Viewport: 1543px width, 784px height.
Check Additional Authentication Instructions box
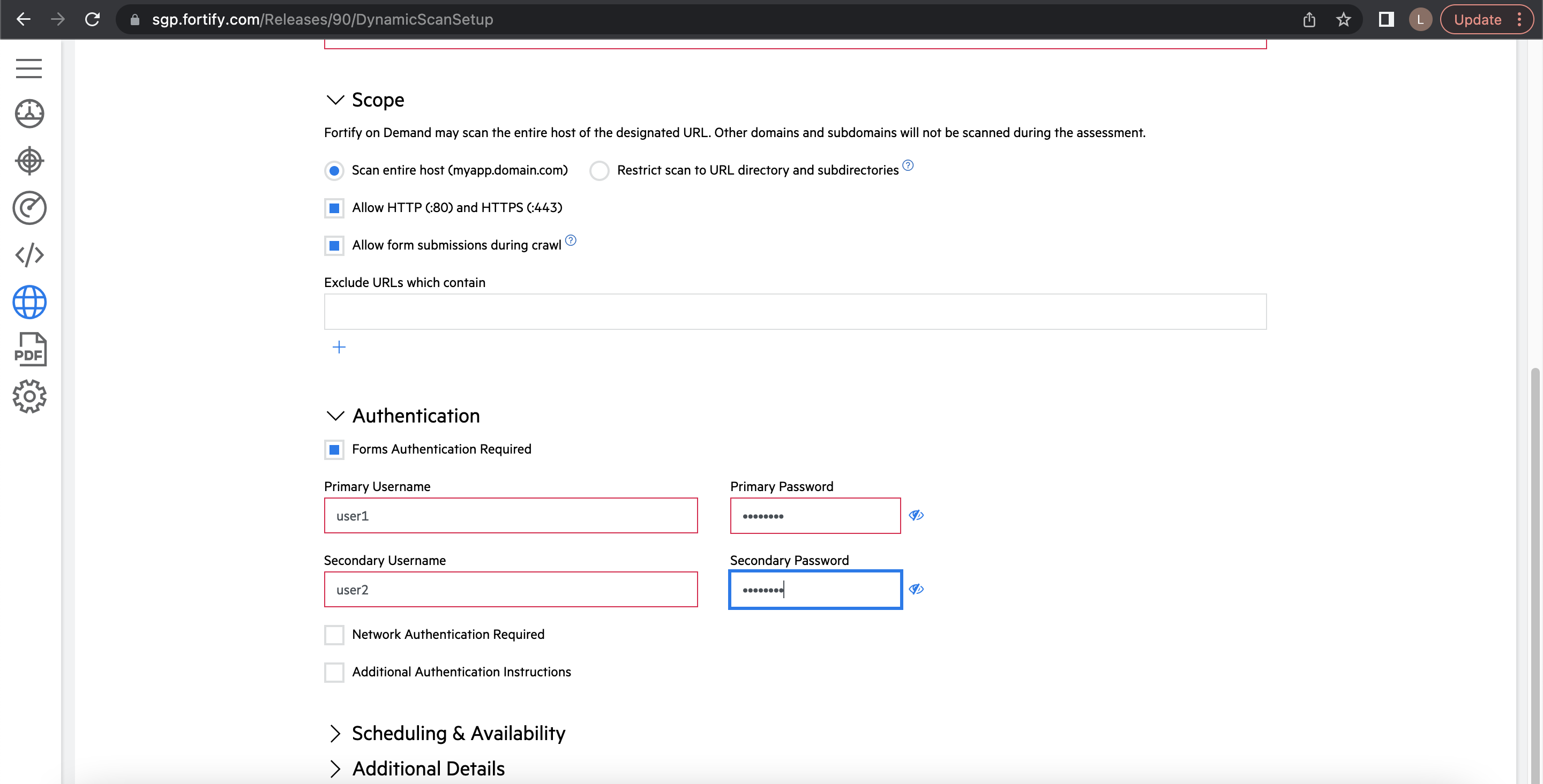pos(334,672)
